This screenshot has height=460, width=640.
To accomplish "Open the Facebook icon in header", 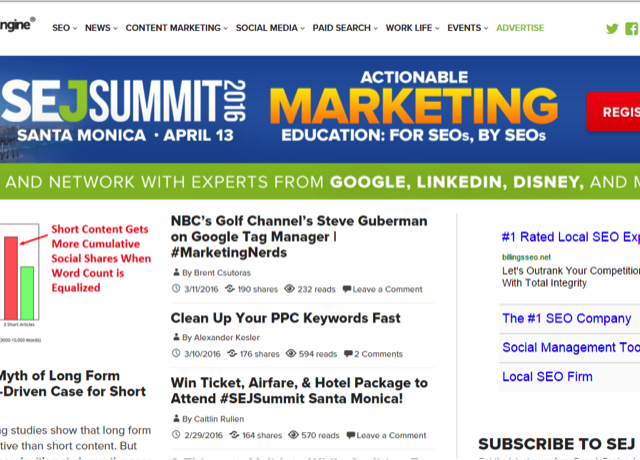I will point(632,29).
